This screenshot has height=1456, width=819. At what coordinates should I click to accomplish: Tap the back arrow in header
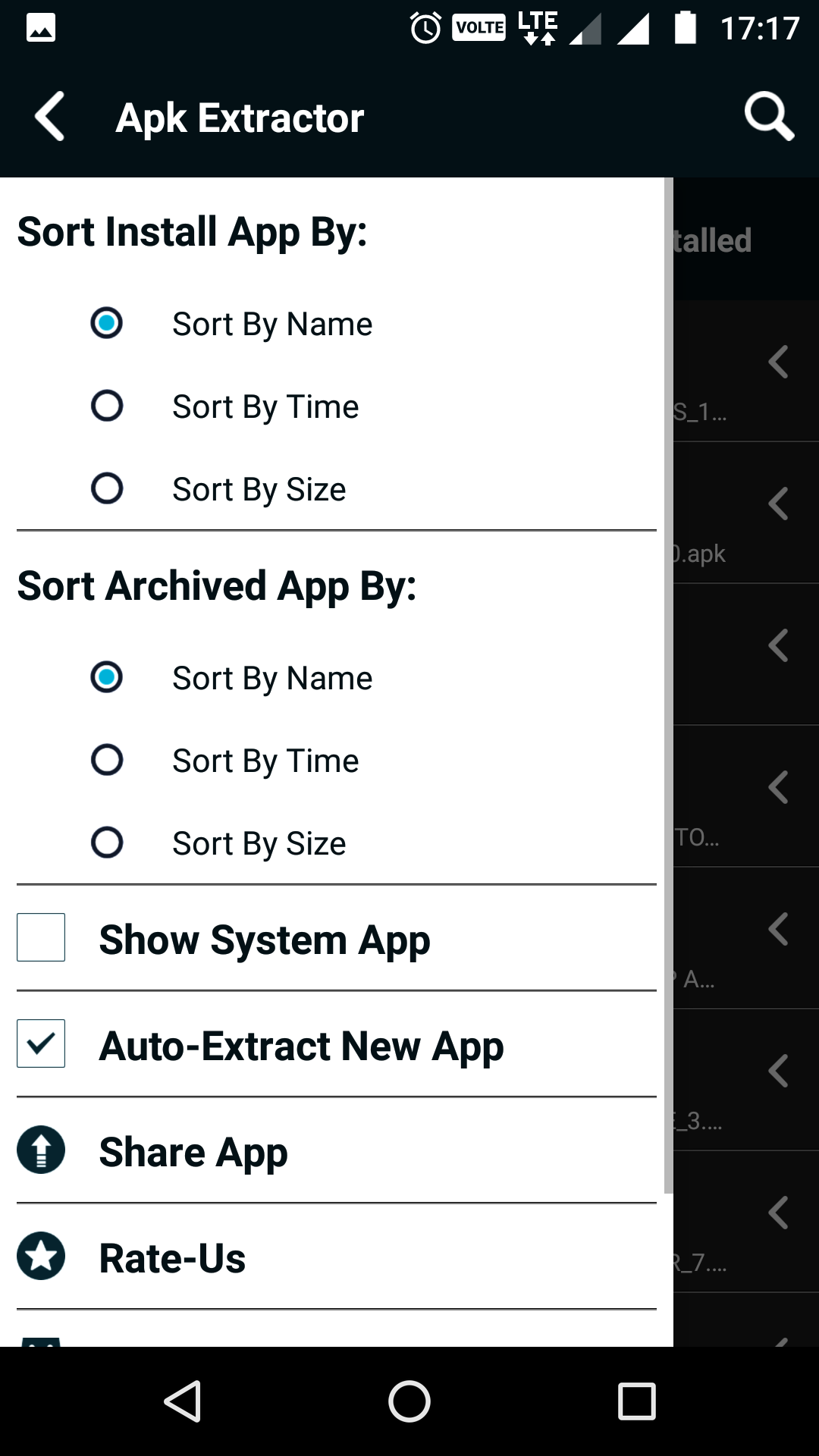(50, 118)
